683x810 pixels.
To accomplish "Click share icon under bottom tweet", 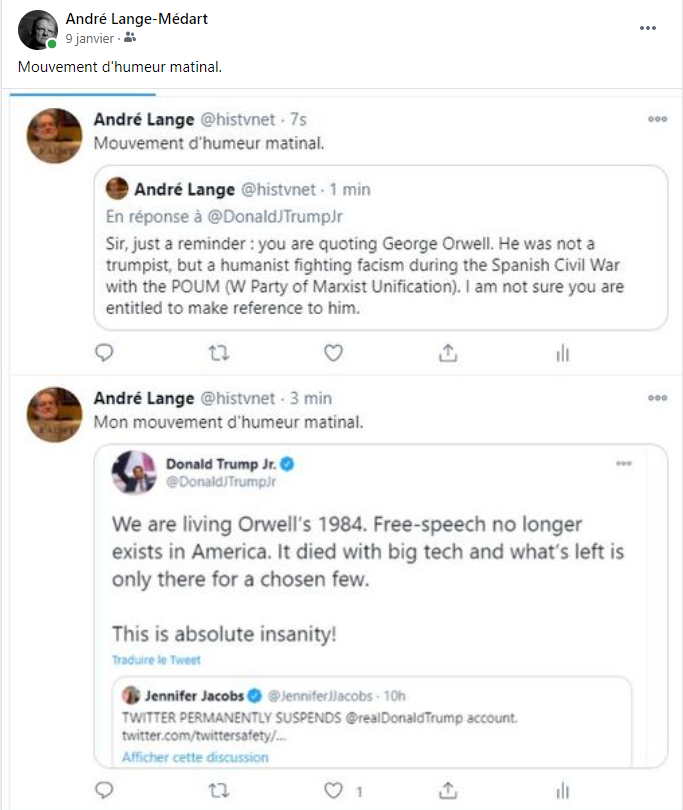I will [448, 790].
